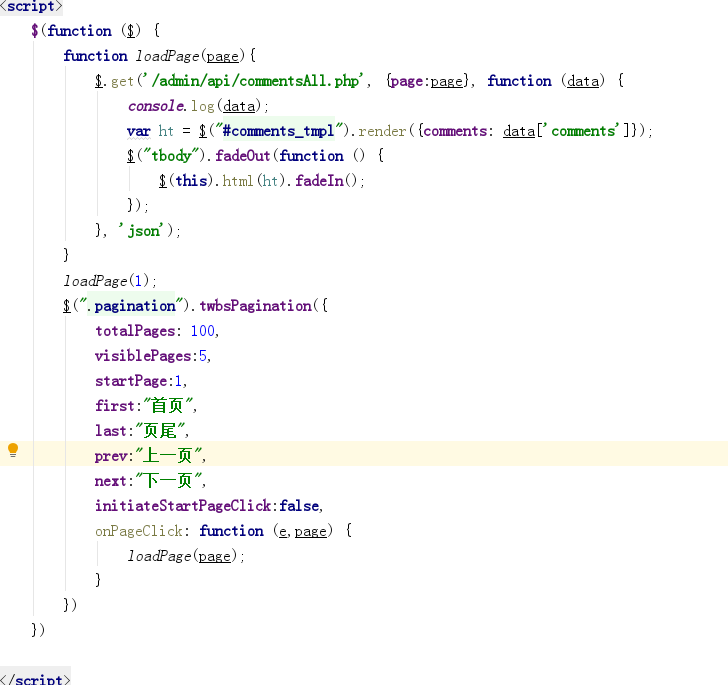Viewport: 728px width, 685px height.
Task: Click the console.log(data) statement
Action: tap(198, 106)
